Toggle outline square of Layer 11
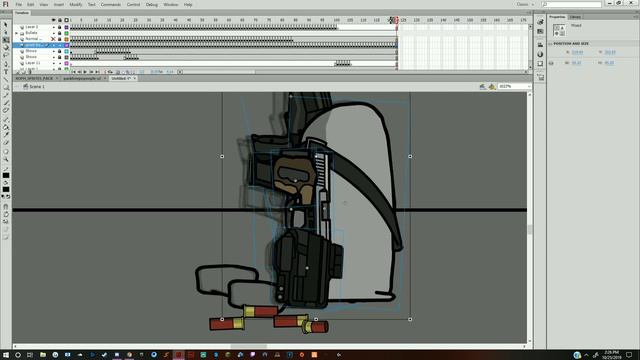 (x=67, y=63)
